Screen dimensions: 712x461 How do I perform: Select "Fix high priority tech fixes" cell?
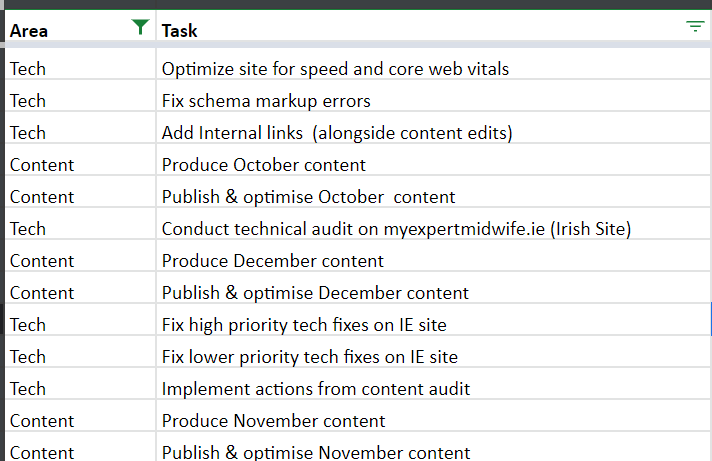[304, 325]
